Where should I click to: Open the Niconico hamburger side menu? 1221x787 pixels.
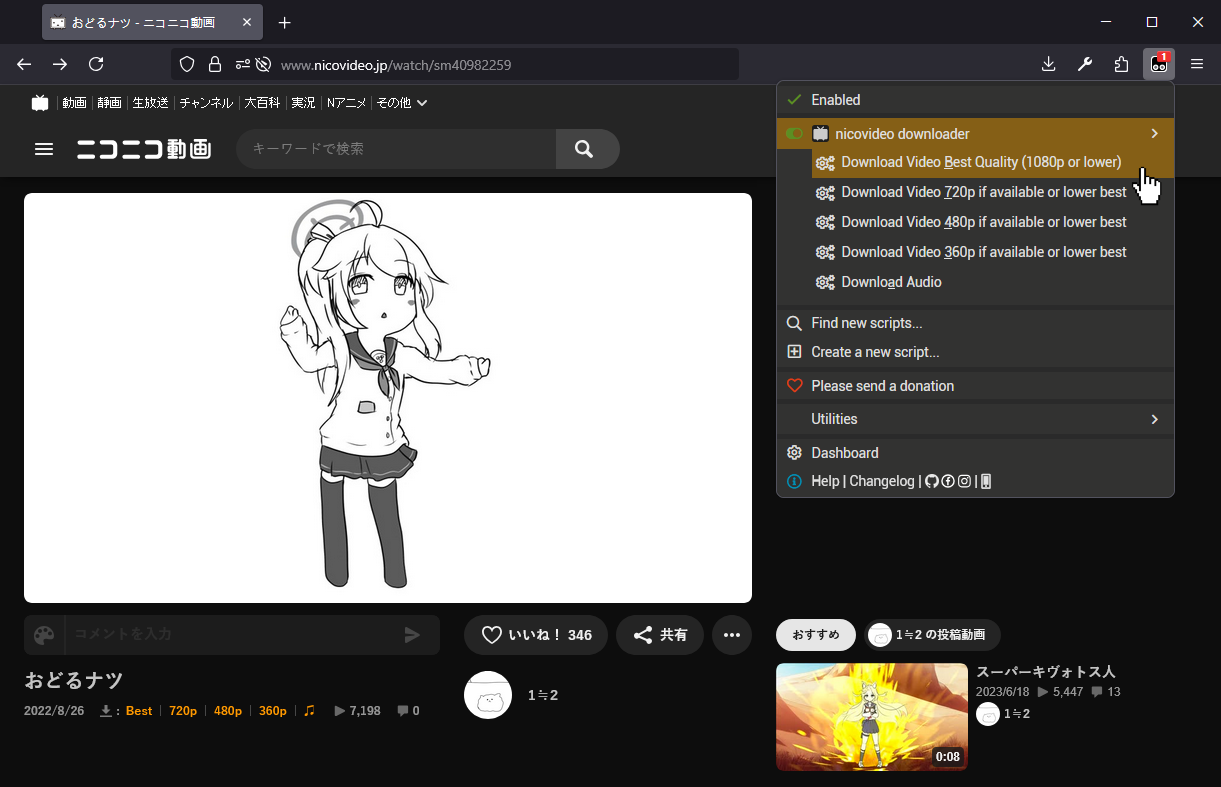tap(44, 149)
